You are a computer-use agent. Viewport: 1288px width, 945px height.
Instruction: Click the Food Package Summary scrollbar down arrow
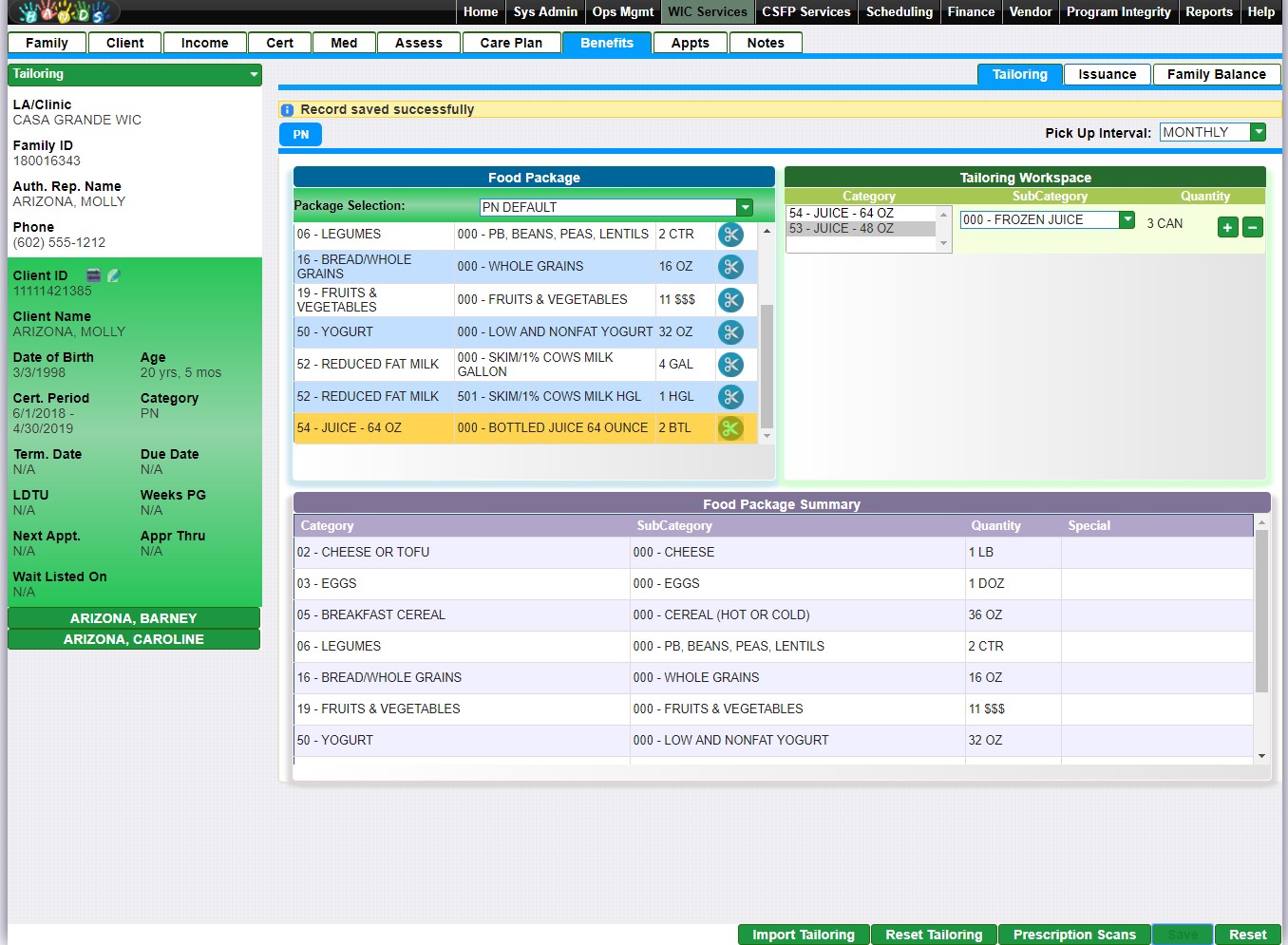point(1261,756)
